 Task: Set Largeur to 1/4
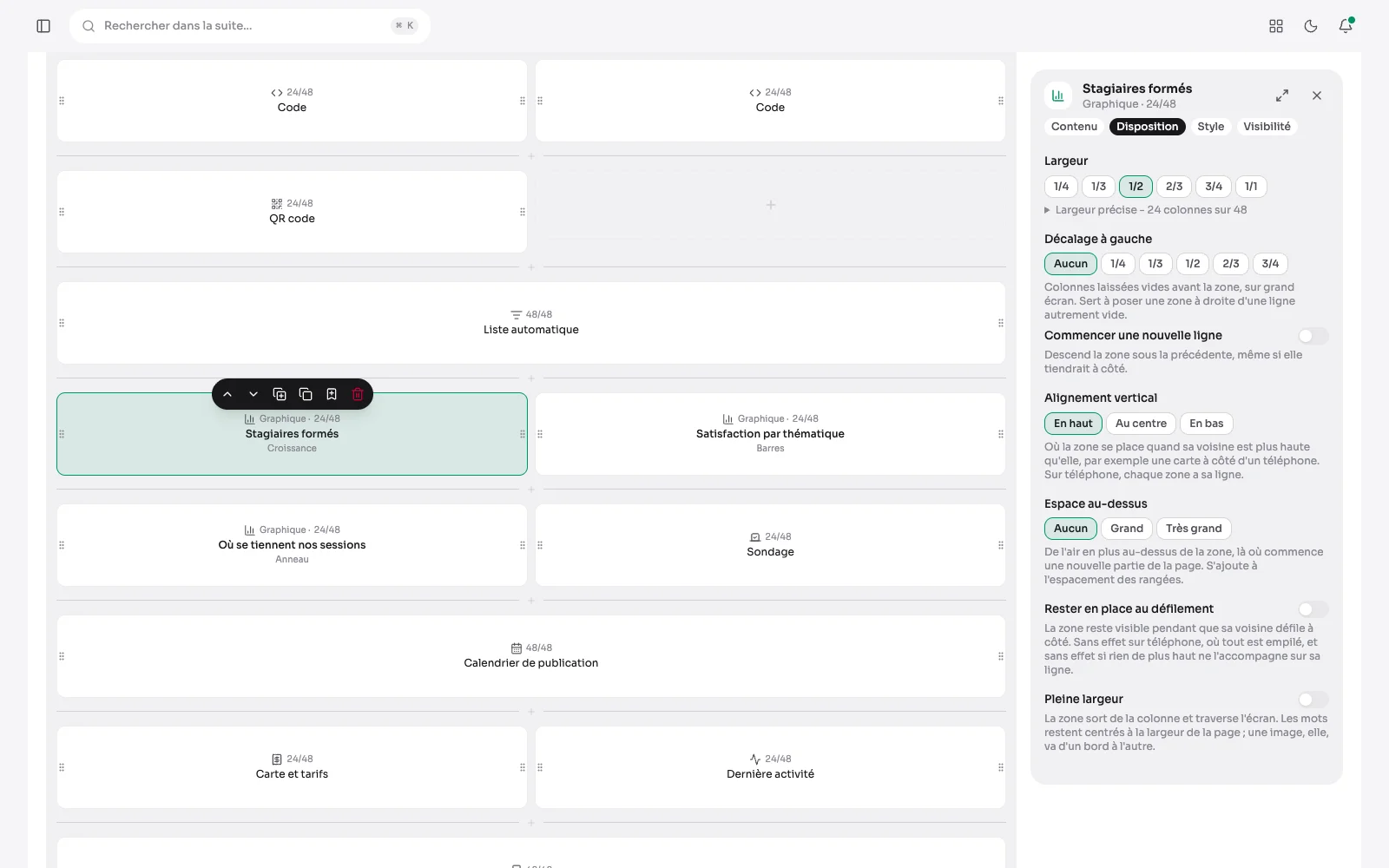[1061, 187]
